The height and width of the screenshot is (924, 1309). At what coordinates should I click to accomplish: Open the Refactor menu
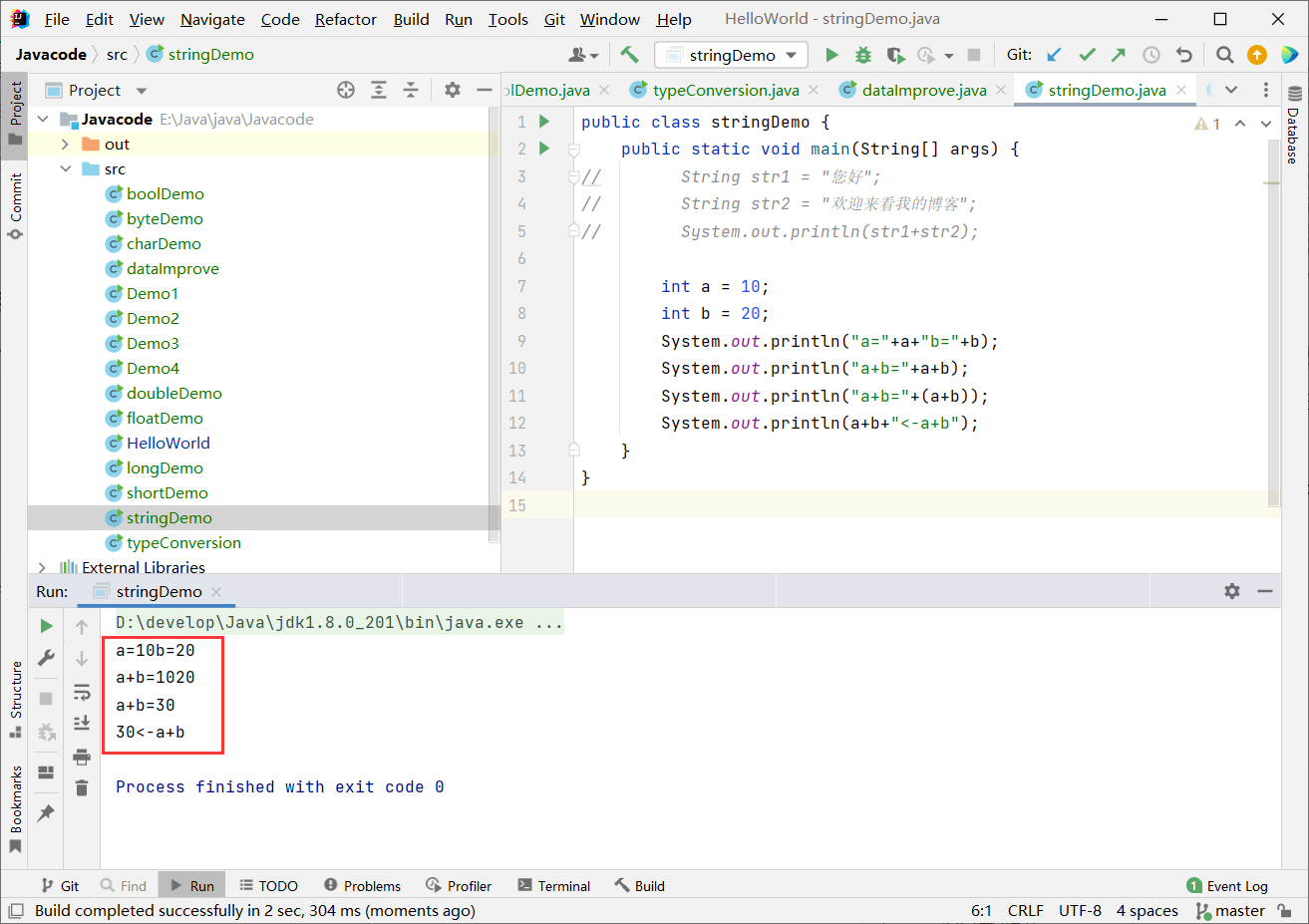pos(346,19)
